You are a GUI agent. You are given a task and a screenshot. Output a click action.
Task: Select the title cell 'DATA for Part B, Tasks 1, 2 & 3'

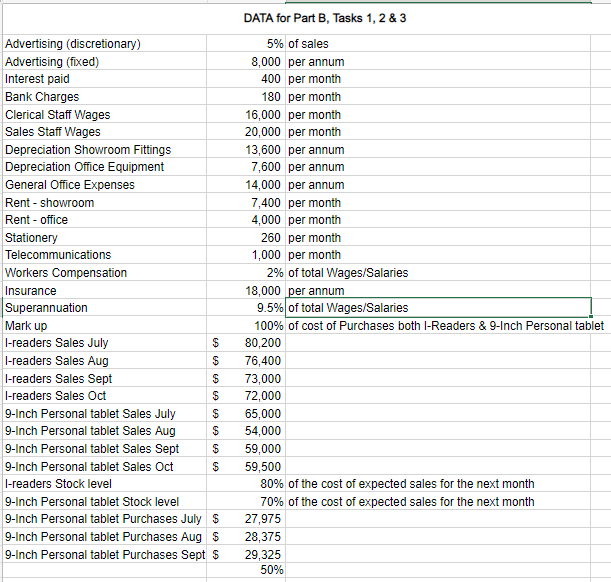(x=325, y=18)
